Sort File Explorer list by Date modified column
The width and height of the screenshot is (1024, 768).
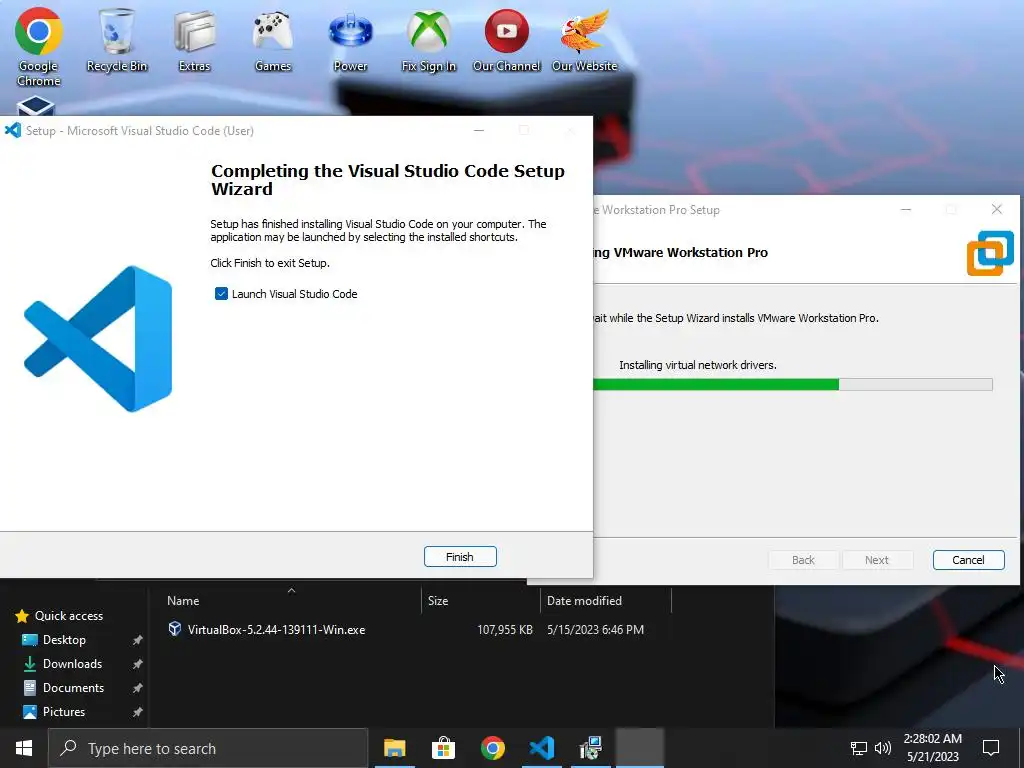point(584,601)
